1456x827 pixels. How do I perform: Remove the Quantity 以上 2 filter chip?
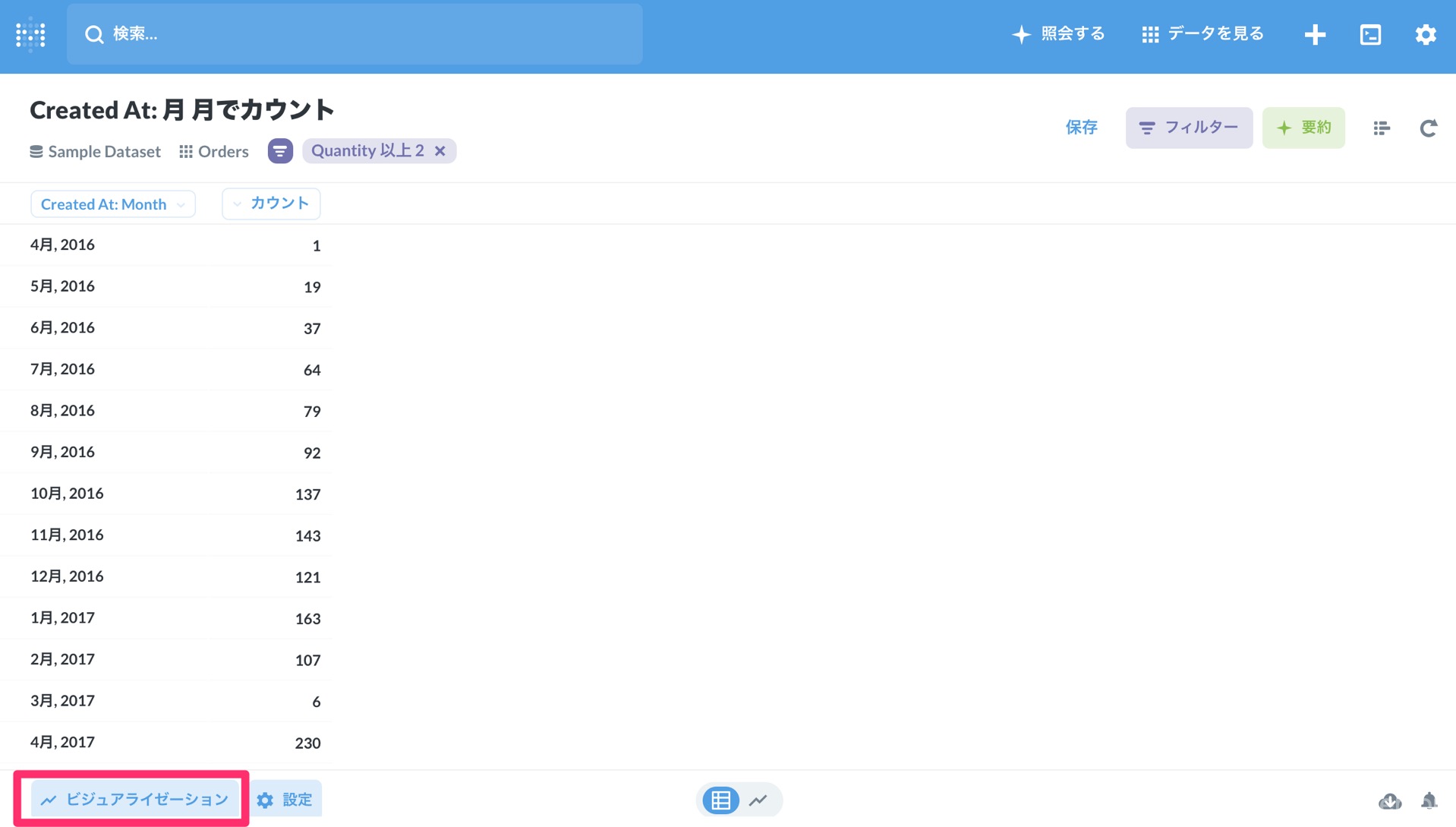440,150
